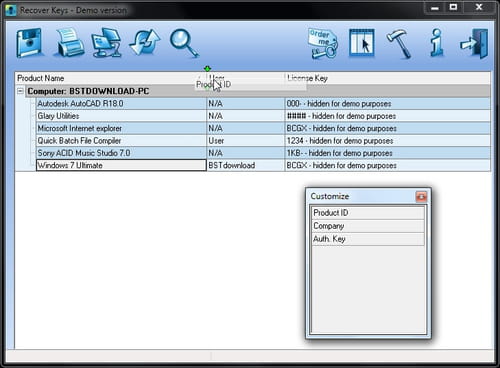Click the '000-' license key for AutoCAD
This screenshot has width=500, height=368.
click(388, 104)
